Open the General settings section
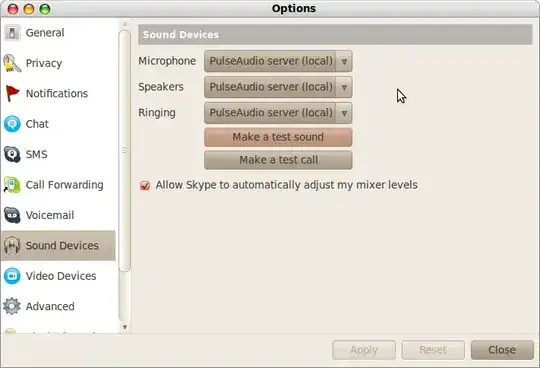The height and width of the screenshot is (368, 540). [x=58, y=33]
